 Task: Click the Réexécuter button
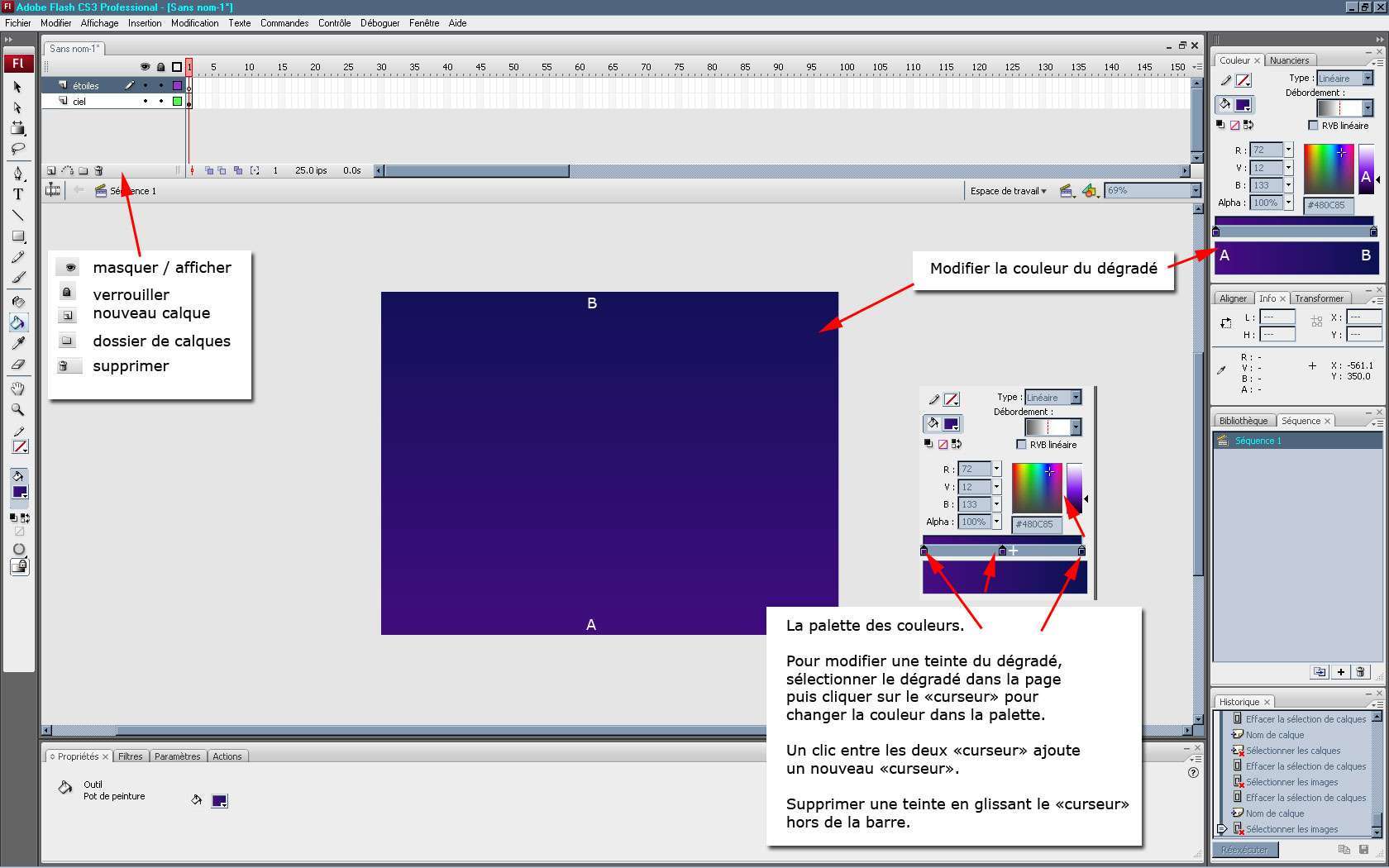[x=1245, y=850]
